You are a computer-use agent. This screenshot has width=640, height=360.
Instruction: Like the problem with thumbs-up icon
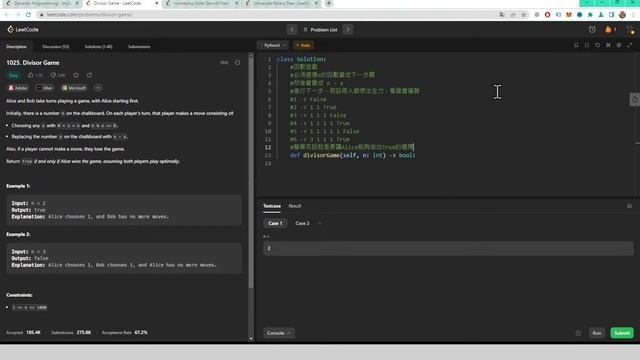31,75
